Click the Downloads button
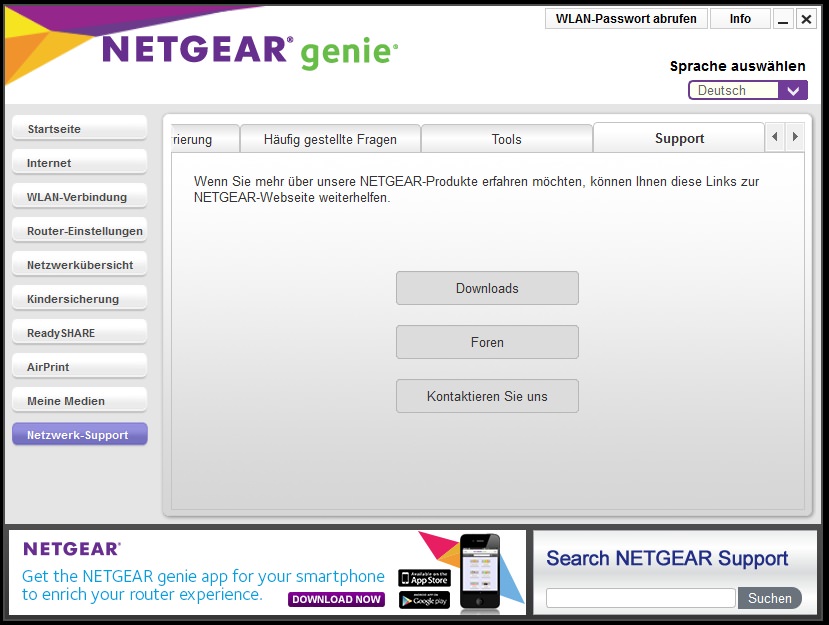The image size is (829, 625). (487, 288)
